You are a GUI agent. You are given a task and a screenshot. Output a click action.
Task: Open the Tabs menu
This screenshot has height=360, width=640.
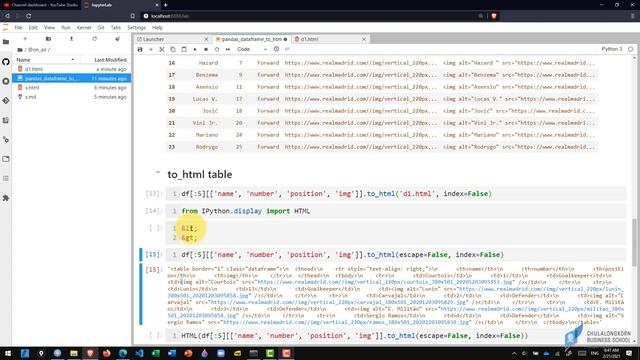[116, 28]
